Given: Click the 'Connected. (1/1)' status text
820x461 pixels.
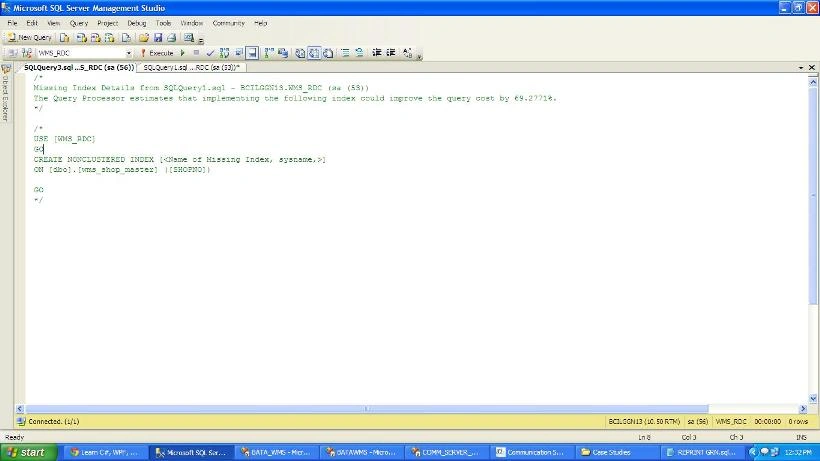Looking at the screenshot, I should [53, 421].
